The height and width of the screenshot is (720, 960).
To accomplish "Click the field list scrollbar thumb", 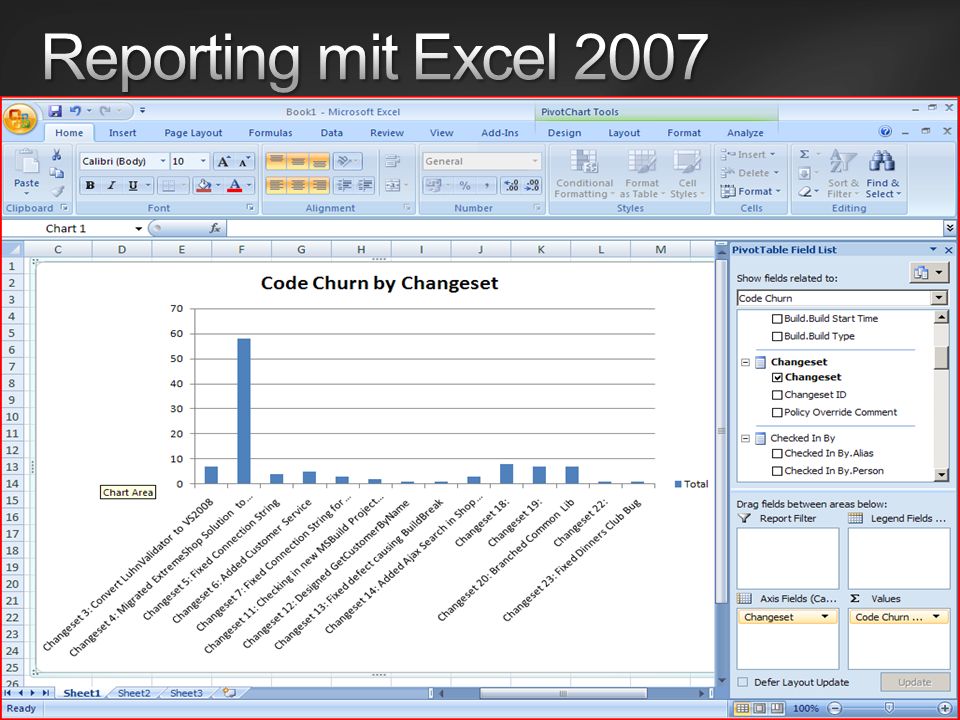I will [941, 356].
